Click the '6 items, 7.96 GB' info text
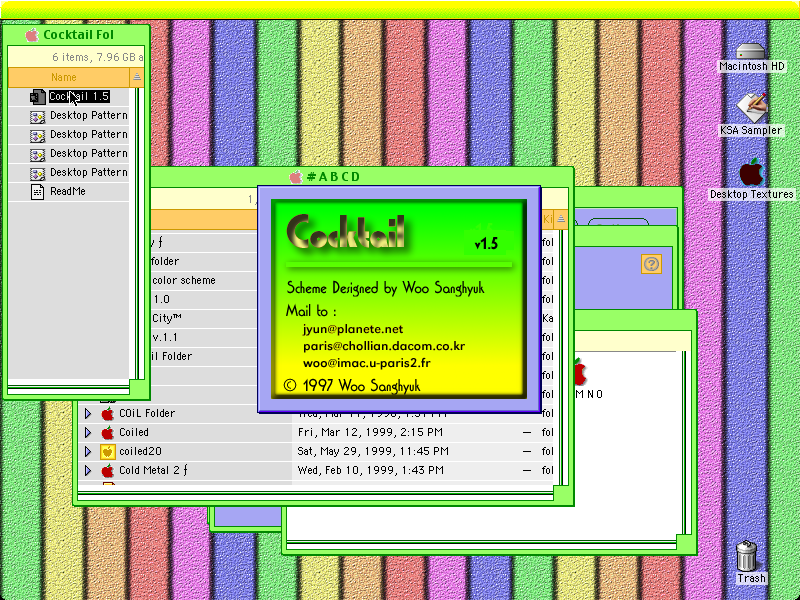Viewport: 800px width, 600px height. 97,57
